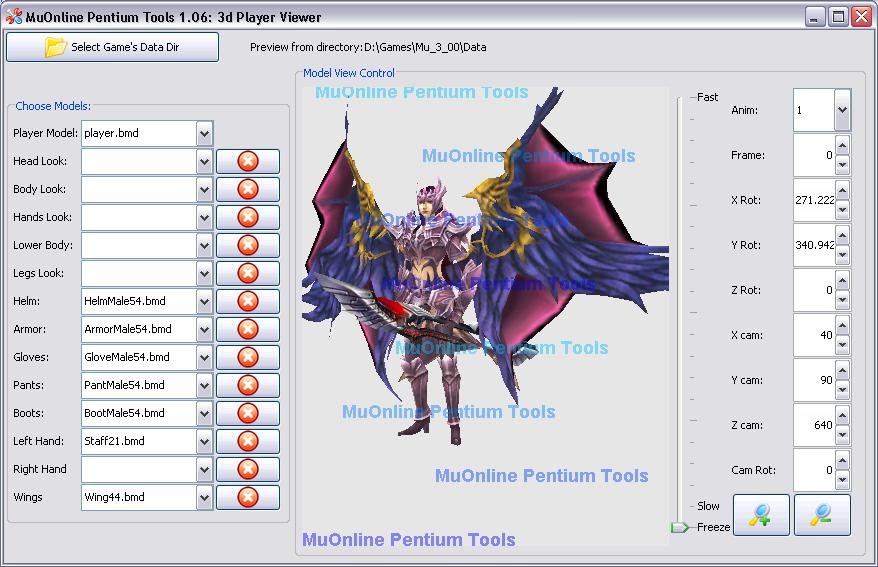Open the Gloves dropdown list

click(204, 357)
